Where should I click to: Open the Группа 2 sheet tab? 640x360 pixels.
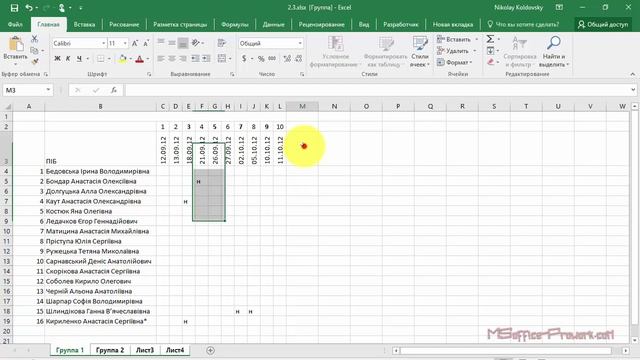(110, 350)
